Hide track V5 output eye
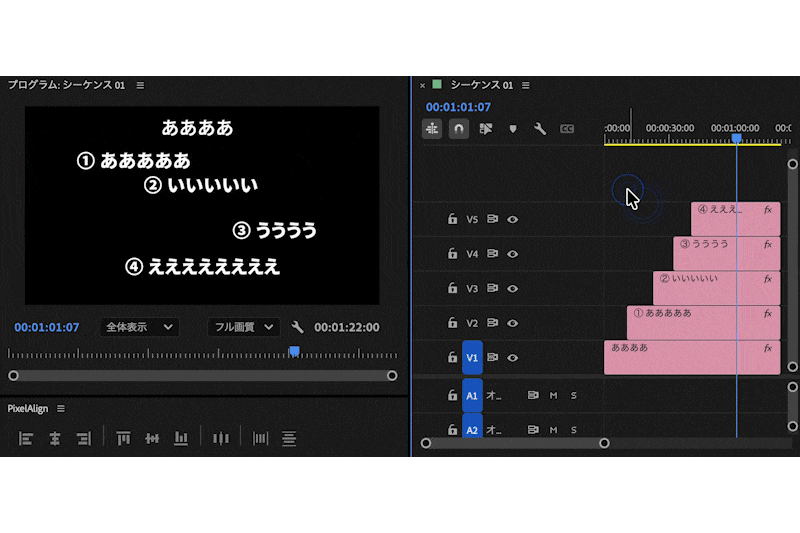The width and height of the screenshot is (800, 533). pos(513,219)
